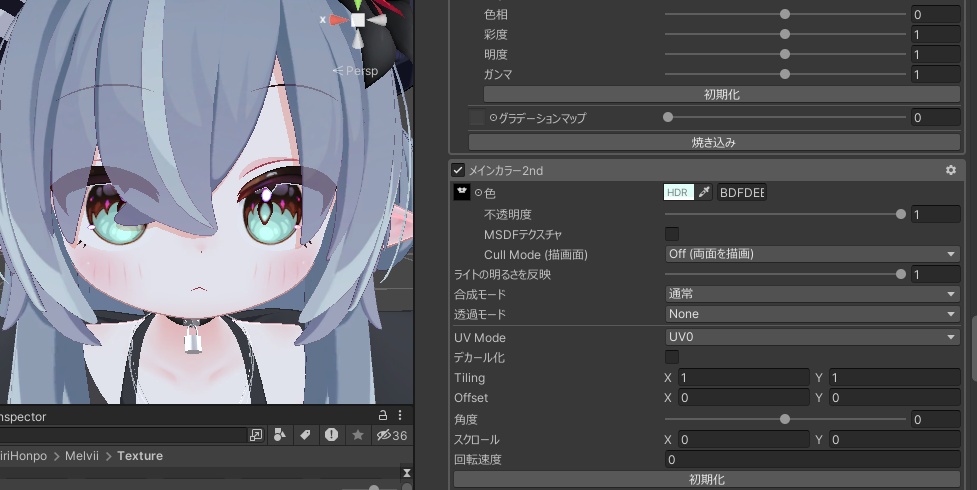977x490 pixels.
Task: Enable the デカール化 checkbox
Action: point(672,357)
